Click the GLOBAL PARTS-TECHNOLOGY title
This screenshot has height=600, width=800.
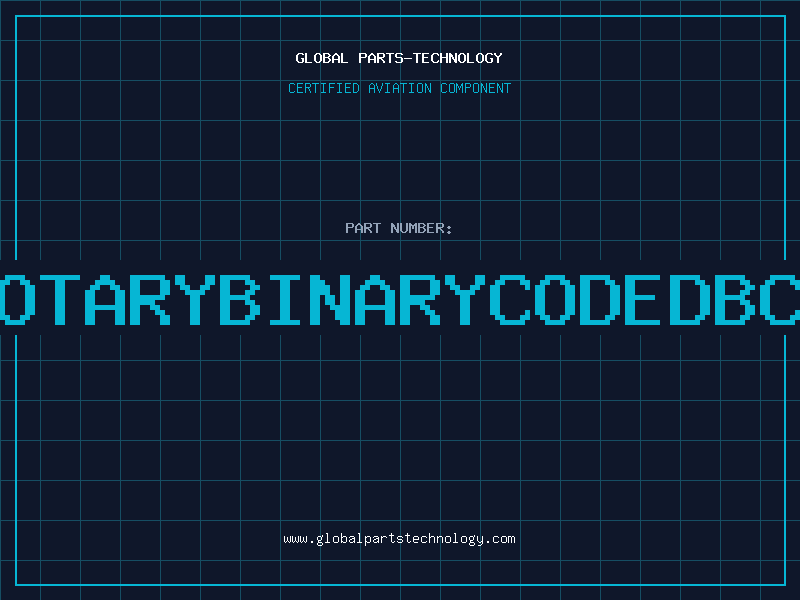[x=399, y=58]
